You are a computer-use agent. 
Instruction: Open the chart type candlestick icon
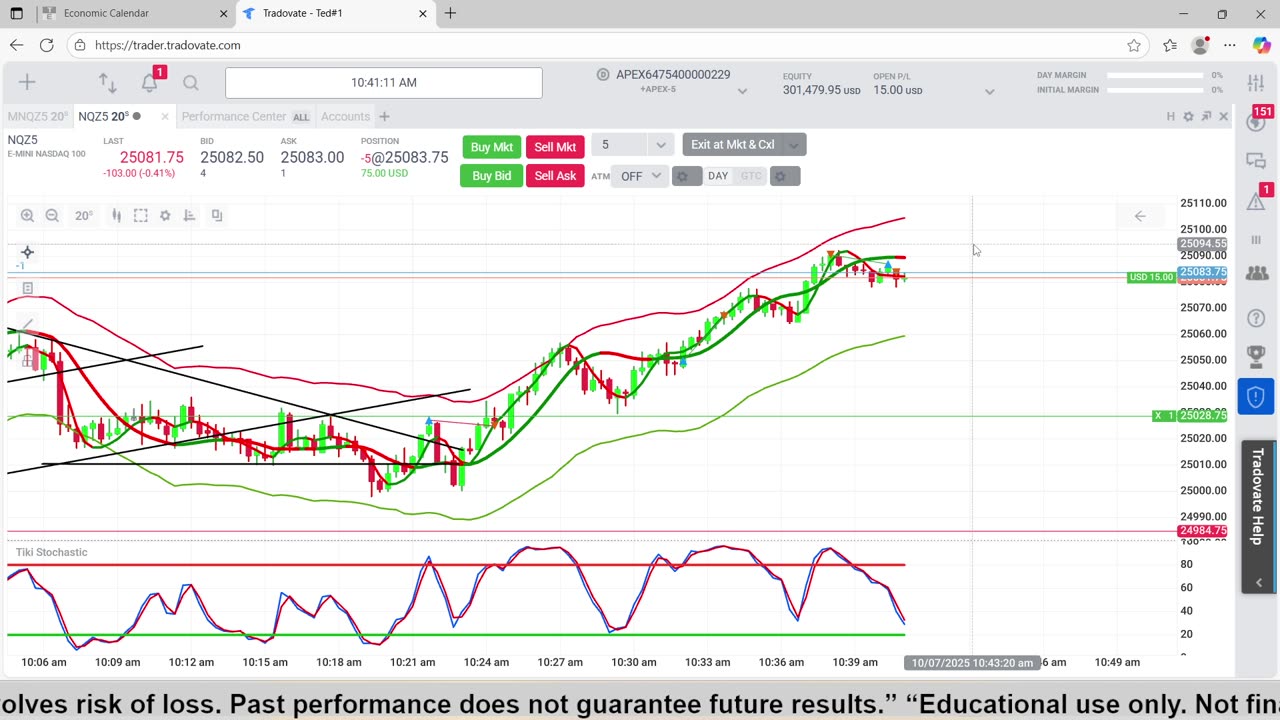(x=117, y=215)
